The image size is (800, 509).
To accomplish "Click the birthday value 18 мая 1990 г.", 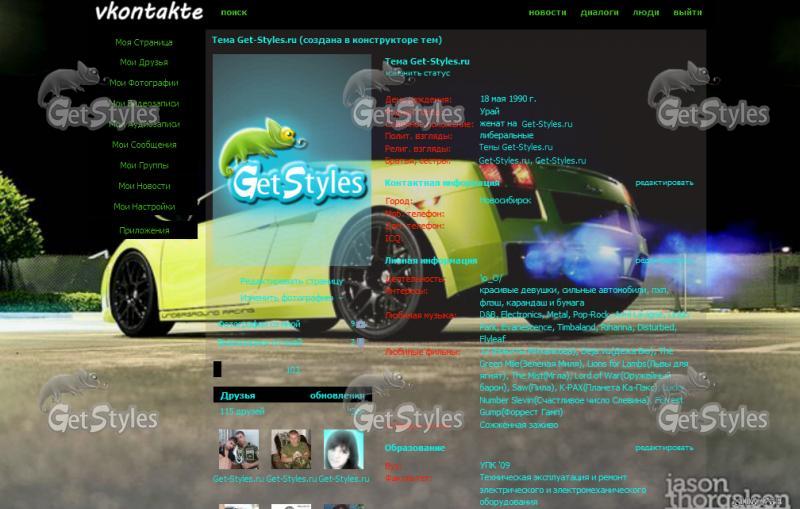I will [x=508, y=99].
